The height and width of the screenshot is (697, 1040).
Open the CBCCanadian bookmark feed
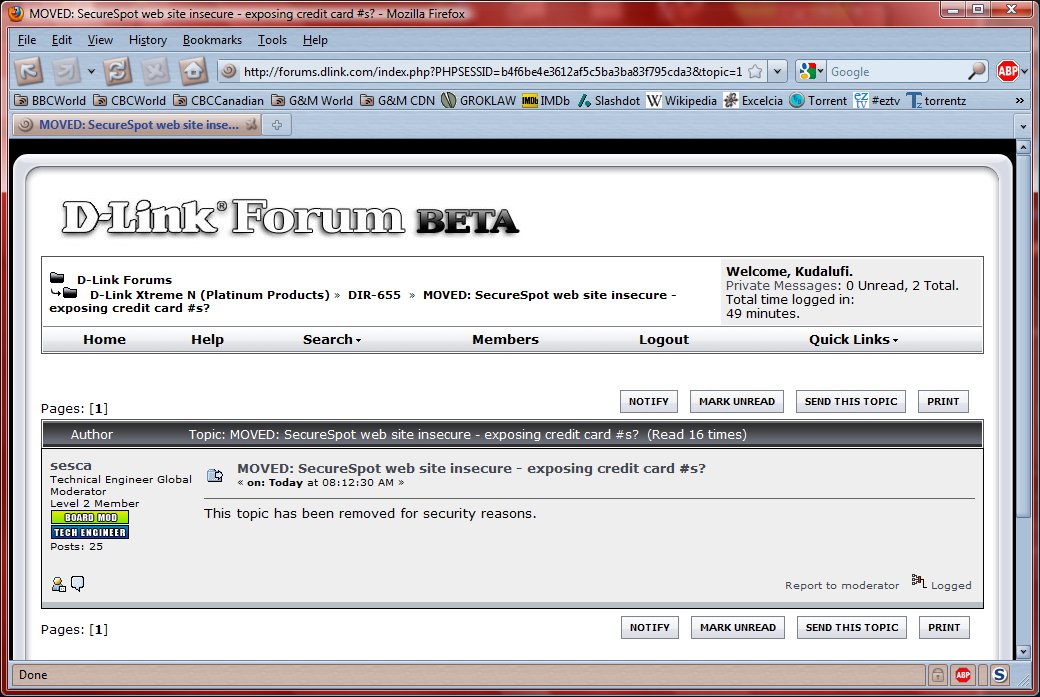point(218,101)
